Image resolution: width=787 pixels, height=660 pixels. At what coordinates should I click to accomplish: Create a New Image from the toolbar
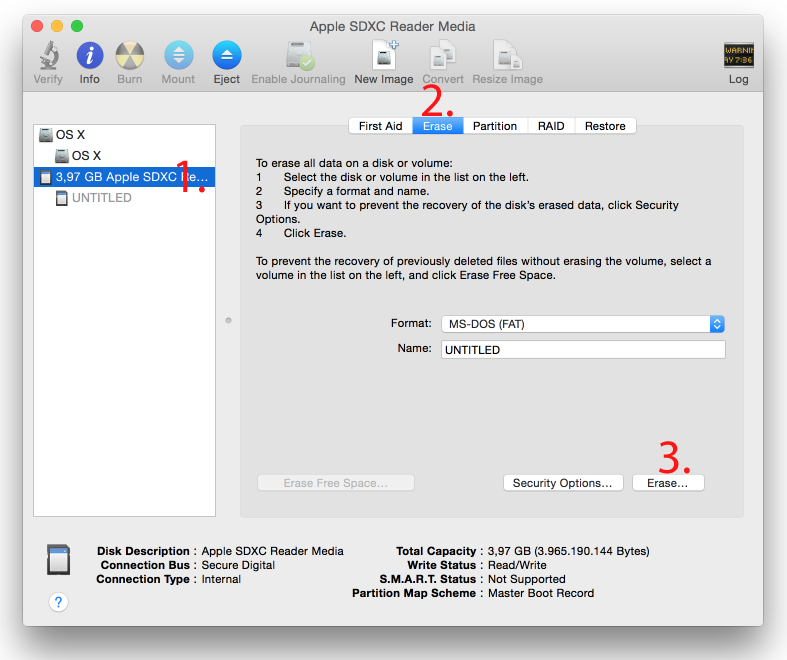(384, 55)
